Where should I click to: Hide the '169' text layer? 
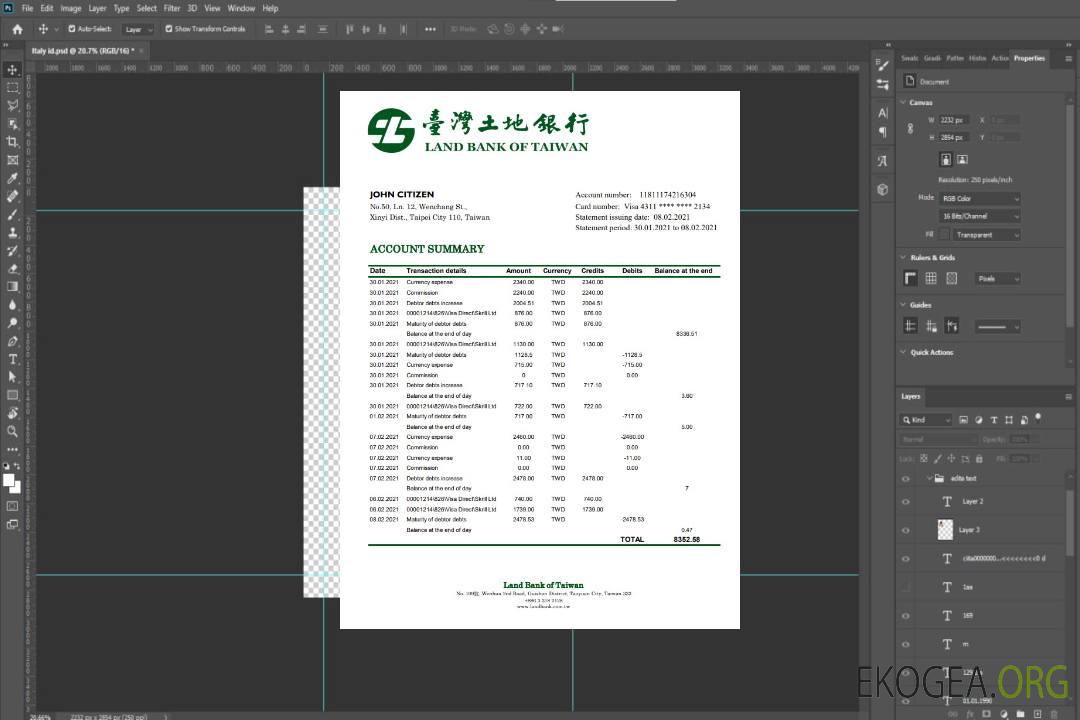pyautogui.click(x=906, y=616)
